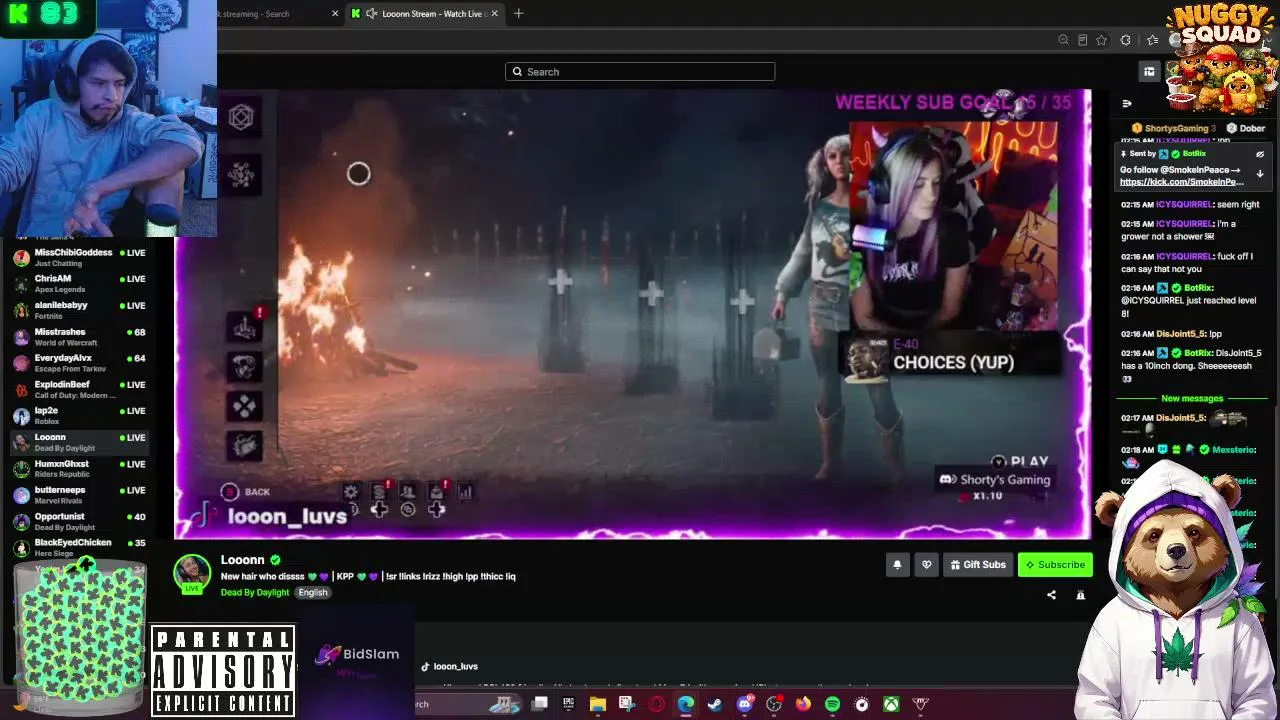Open the looon_luvs TikTok link
Screen dimensions: 1280x720
pos(449,666)
